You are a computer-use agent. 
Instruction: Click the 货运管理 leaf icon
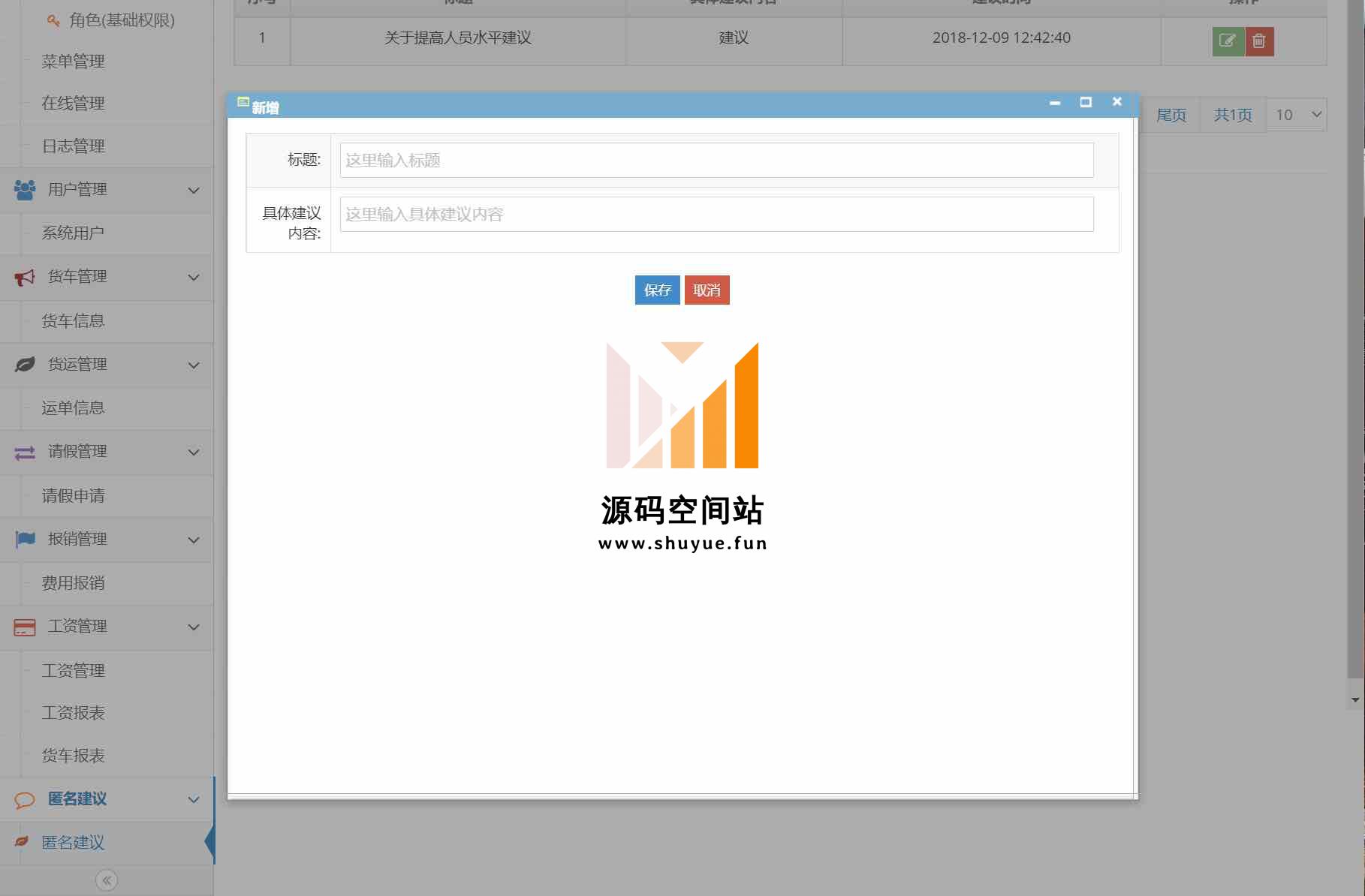[x=25, y=365]
